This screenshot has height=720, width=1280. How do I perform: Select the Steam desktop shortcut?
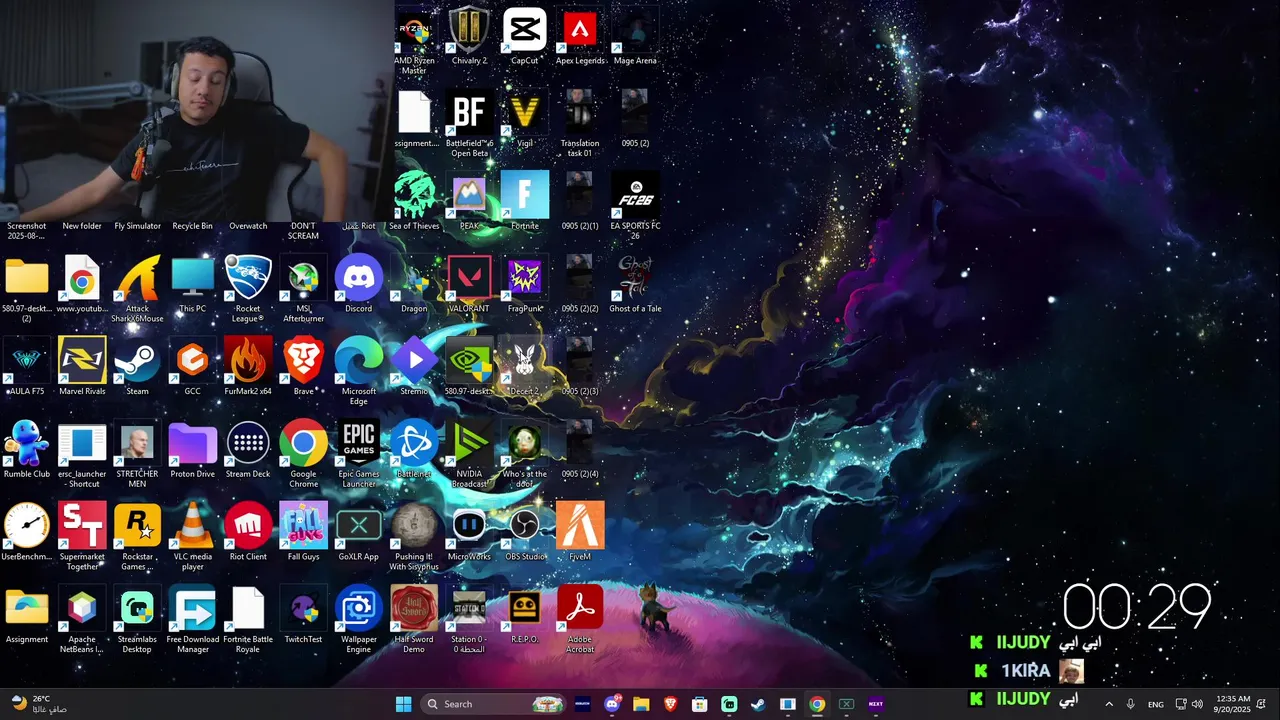point(137,361)
